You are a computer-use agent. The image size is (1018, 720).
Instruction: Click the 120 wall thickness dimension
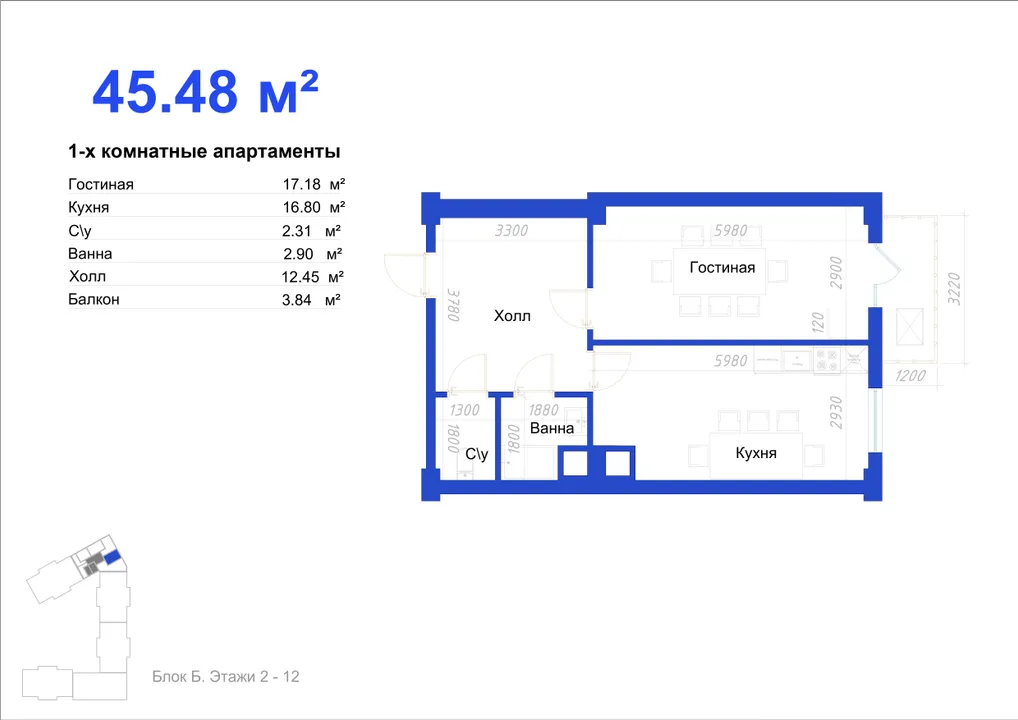click(x=818, y=323)
